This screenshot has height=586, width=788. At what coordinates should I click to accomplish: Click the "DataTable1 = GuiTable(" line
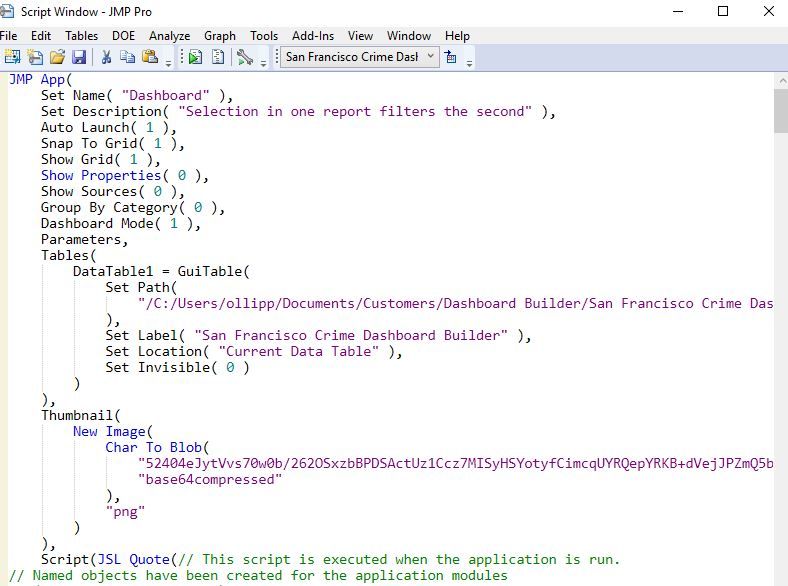coord(161,272)
